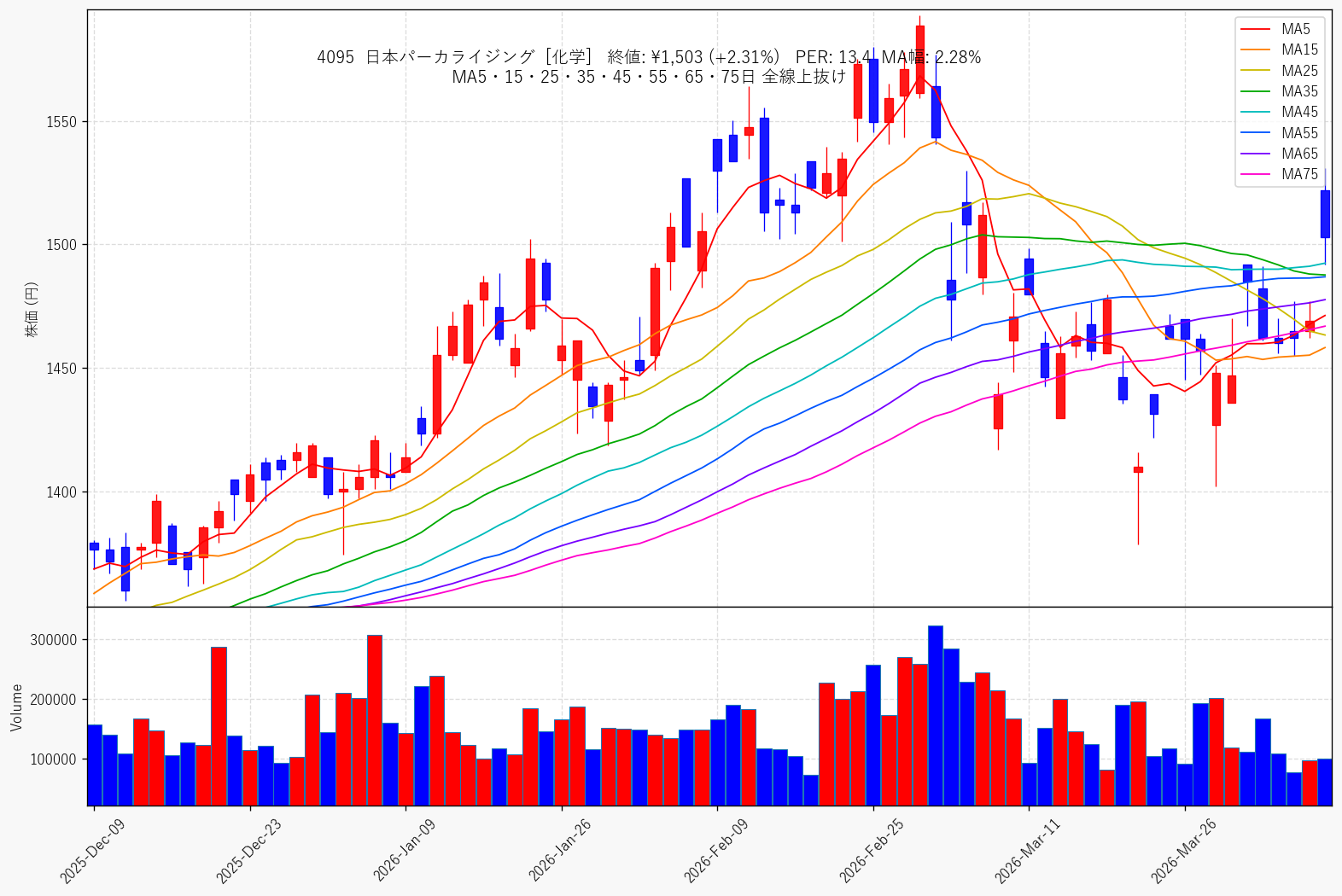Click the 1550 price axis label
1342x896 pixels.
(x=61, y=122)
